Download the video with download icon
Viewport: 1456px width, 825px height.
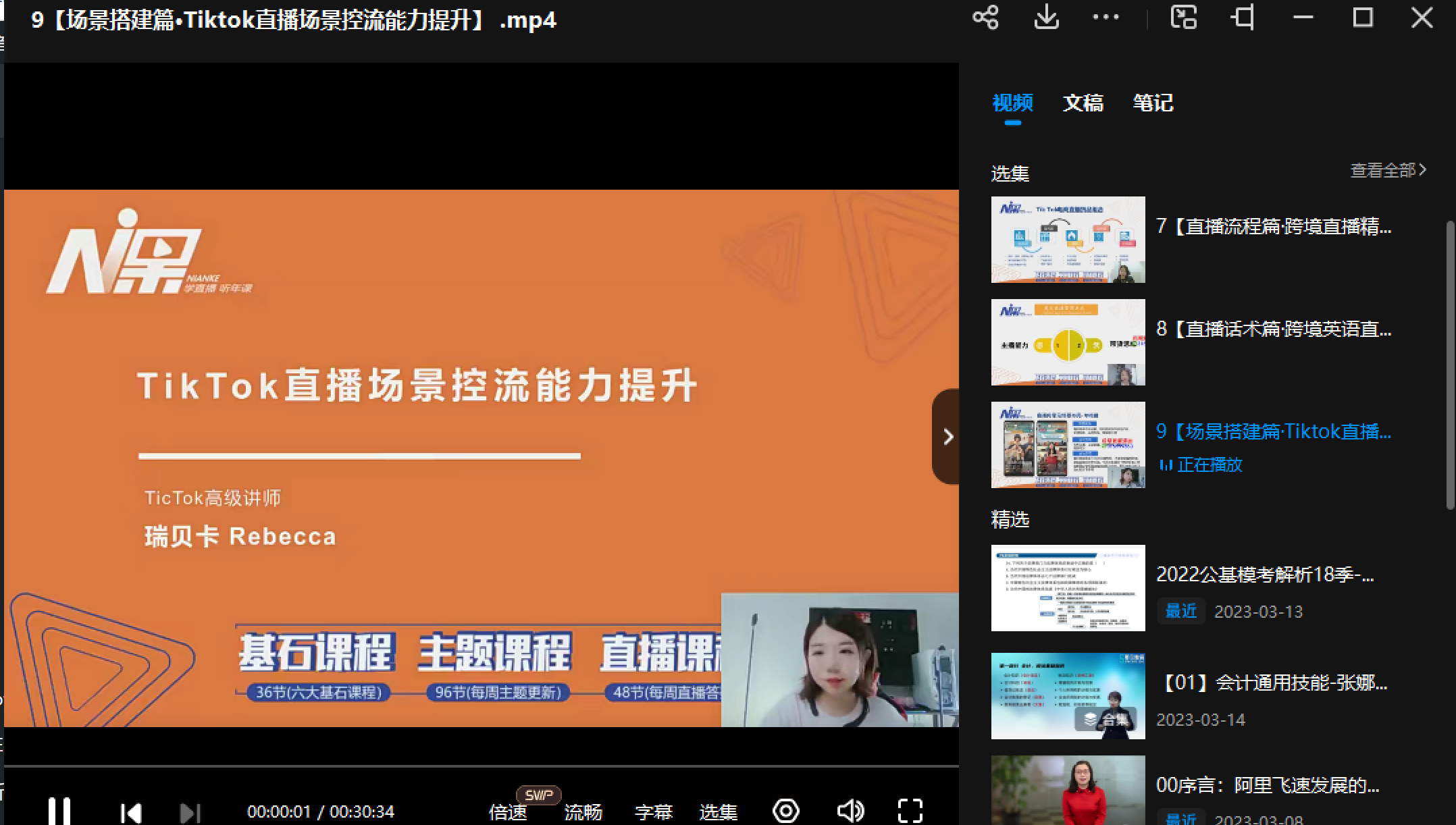tap(1046, 18)
